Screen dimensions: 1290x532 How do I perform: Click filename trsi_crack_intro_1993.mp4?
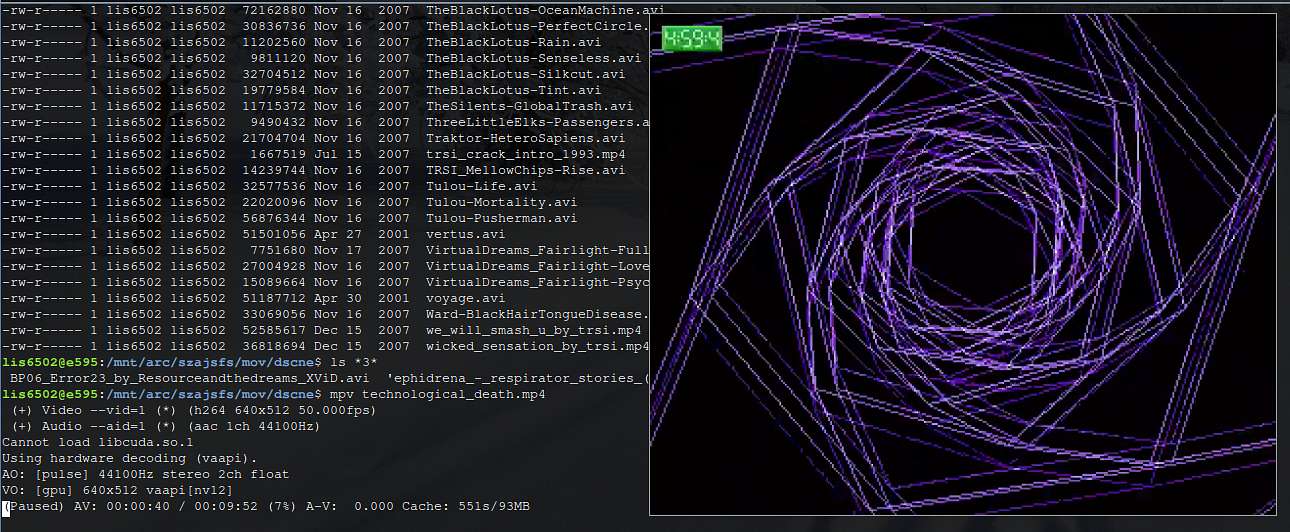[526, 154]
